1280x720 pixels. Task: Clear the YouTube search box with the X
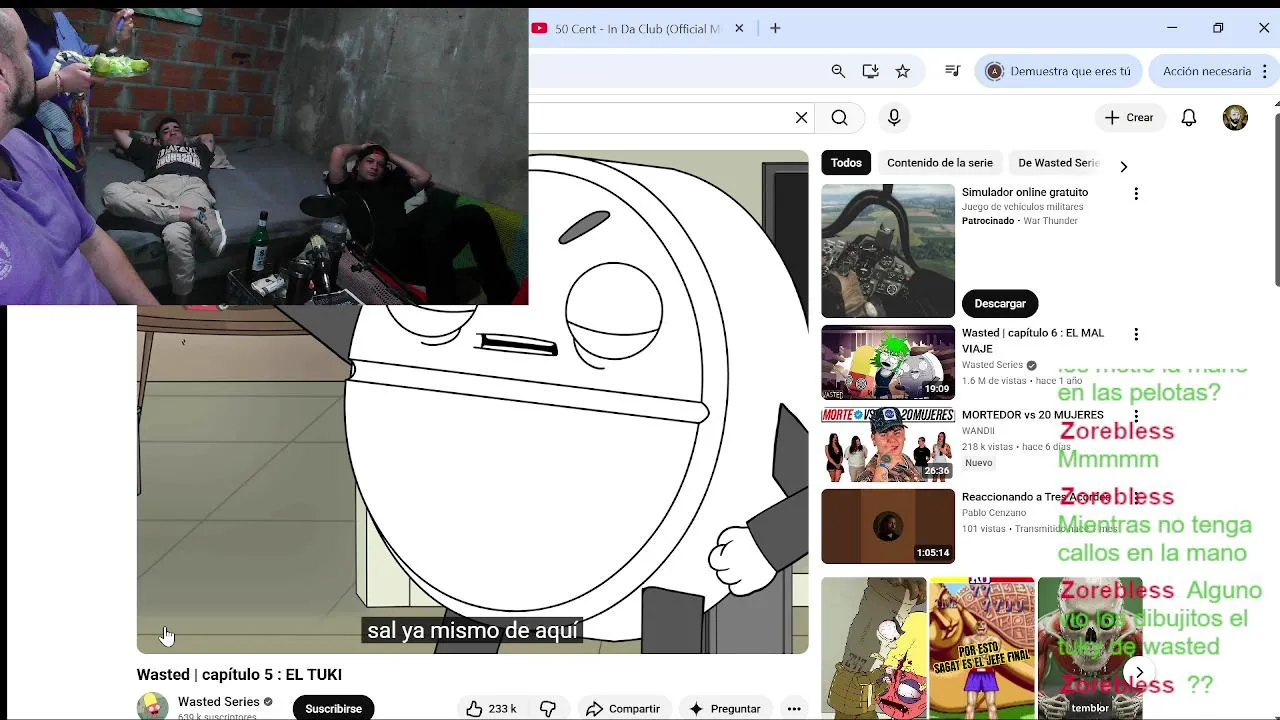click(x=801, y=118)
